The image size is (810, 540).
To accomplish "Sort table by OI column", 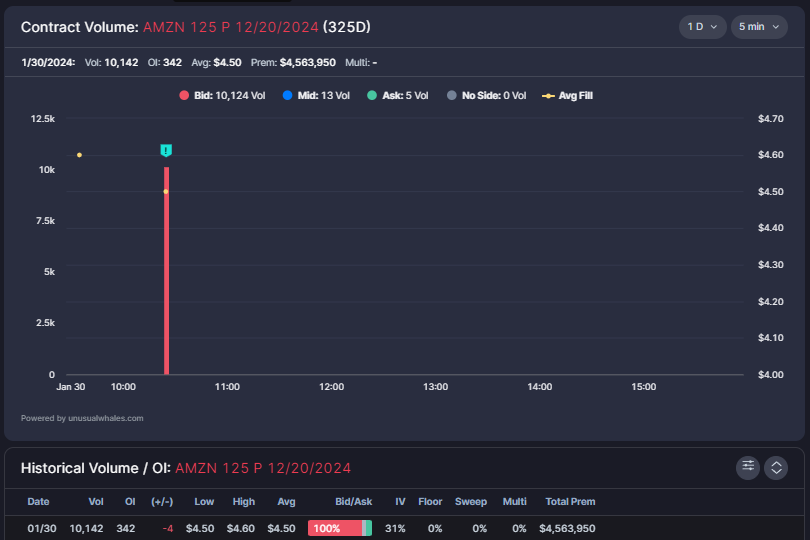I will click(x=130, y=502).
